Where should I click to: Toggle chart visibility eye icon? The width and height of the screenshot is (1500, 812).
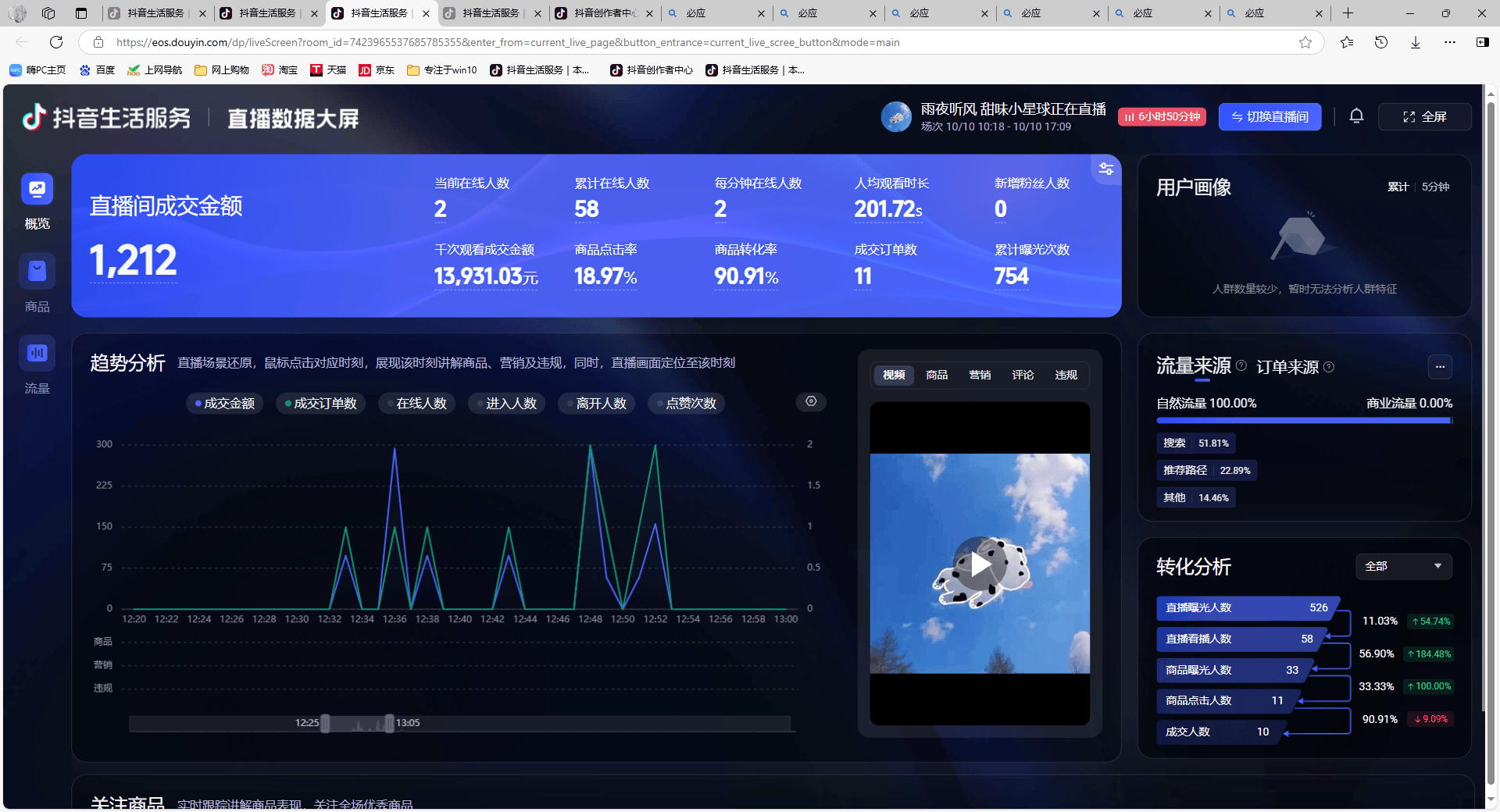coord(811,401)
